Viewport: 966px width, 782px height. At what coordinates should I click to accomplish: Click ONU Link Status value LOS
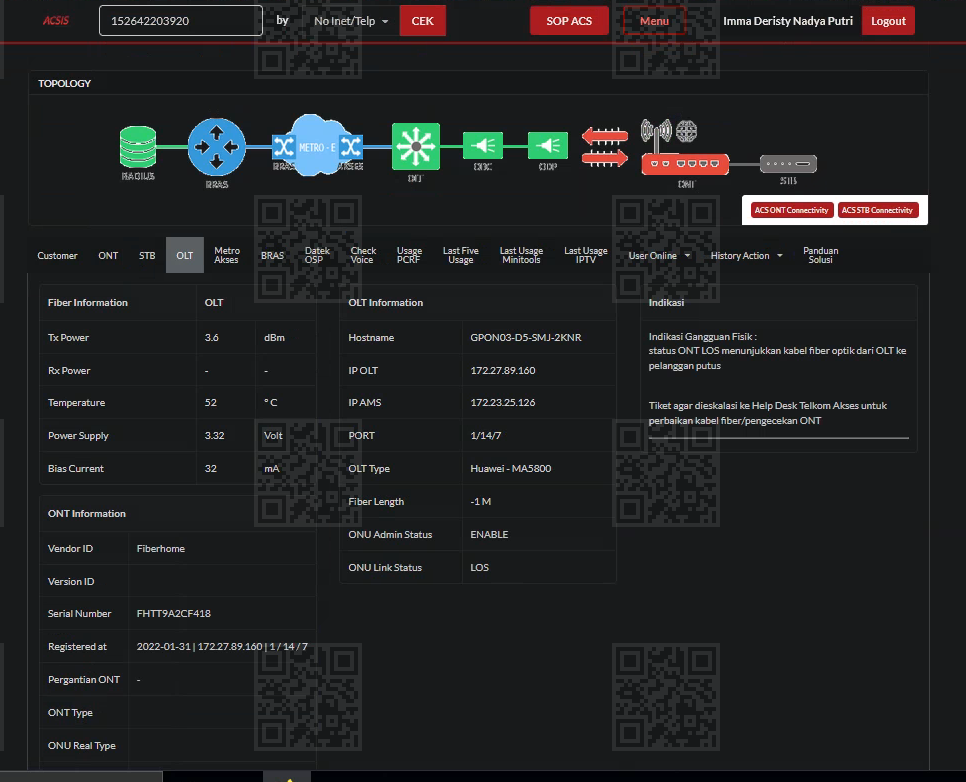479,568
